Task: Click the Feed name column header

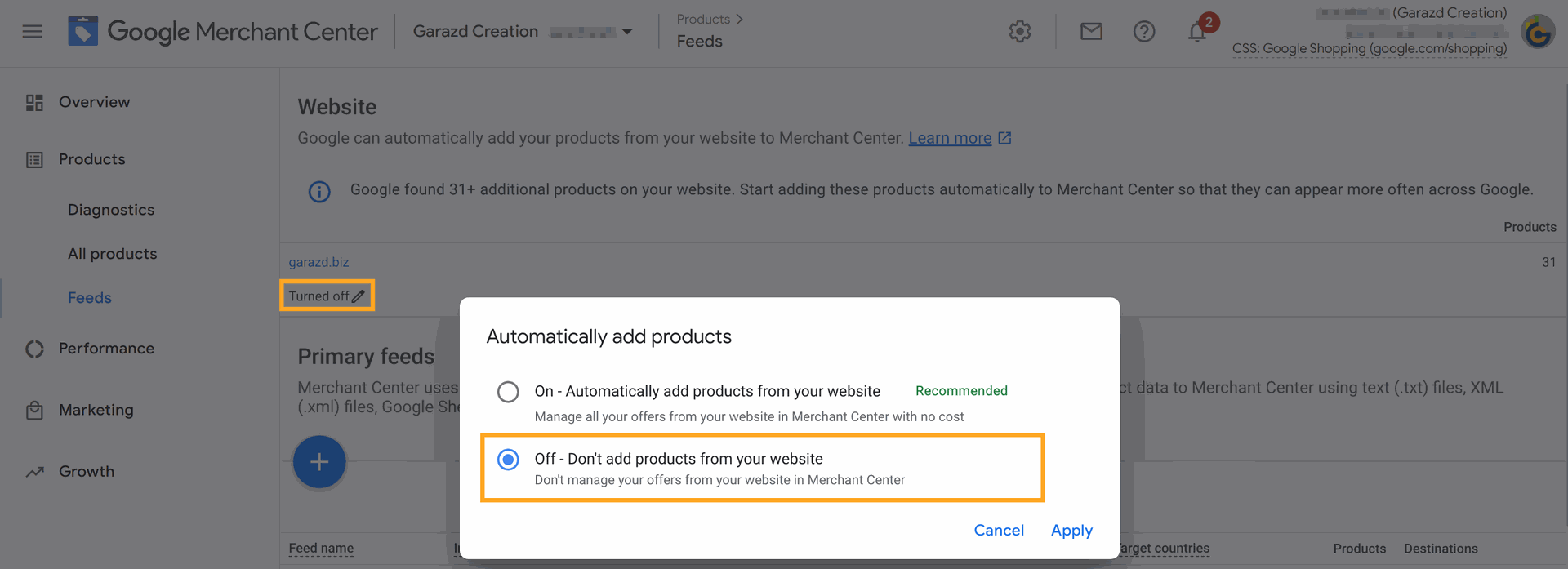Action: 321,549
